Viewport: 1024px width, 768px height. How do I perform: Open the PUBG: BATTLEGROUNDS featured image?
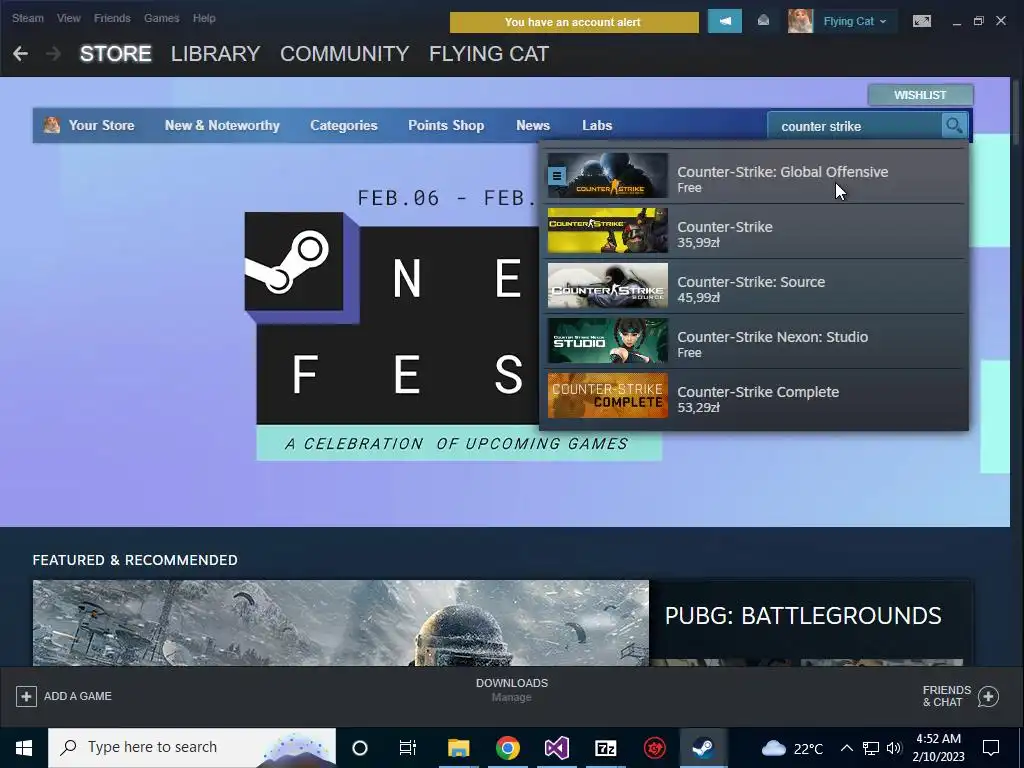341,623
